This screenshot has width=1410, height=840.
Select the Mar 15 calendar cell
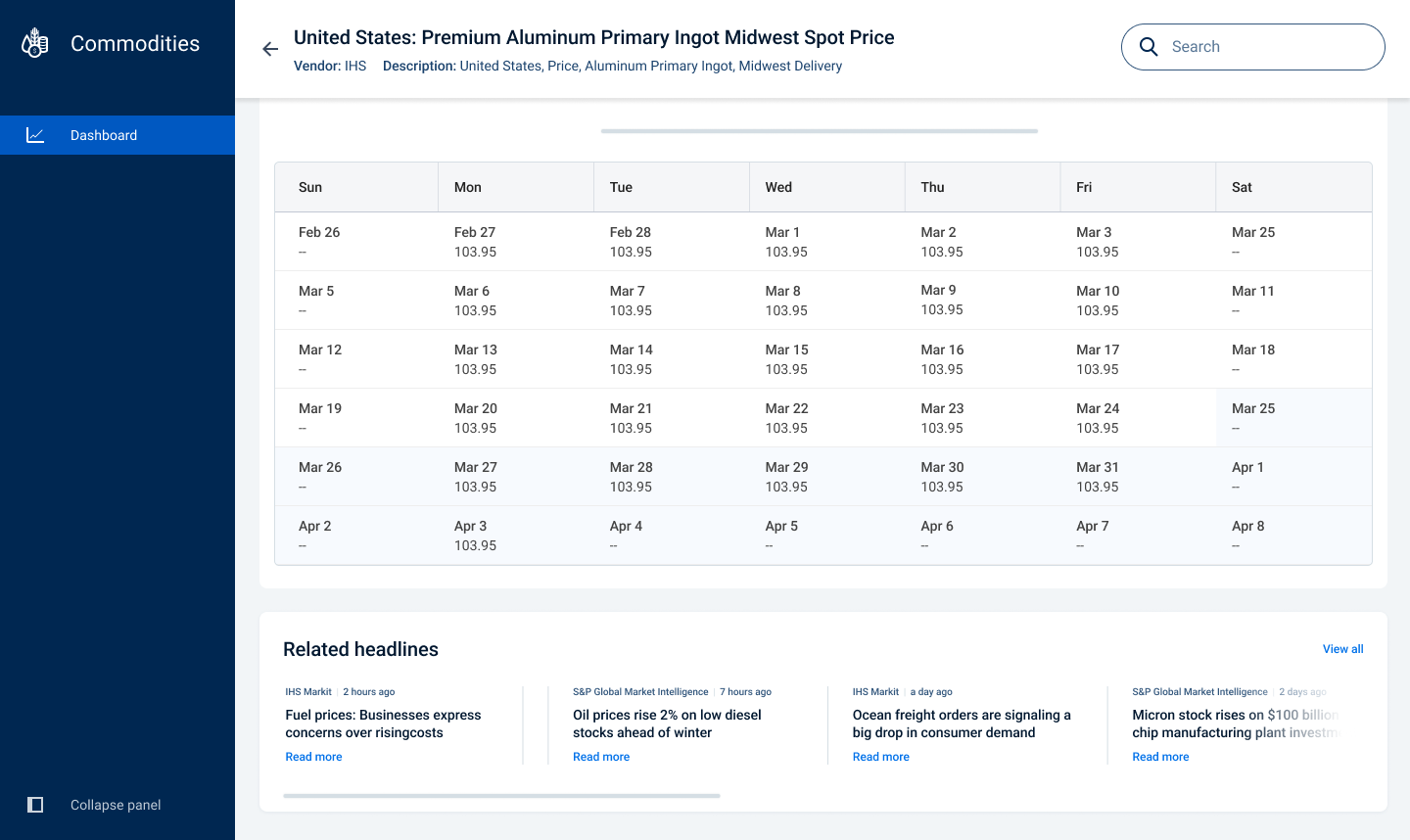pyautogui.click(x=826, y=358)
